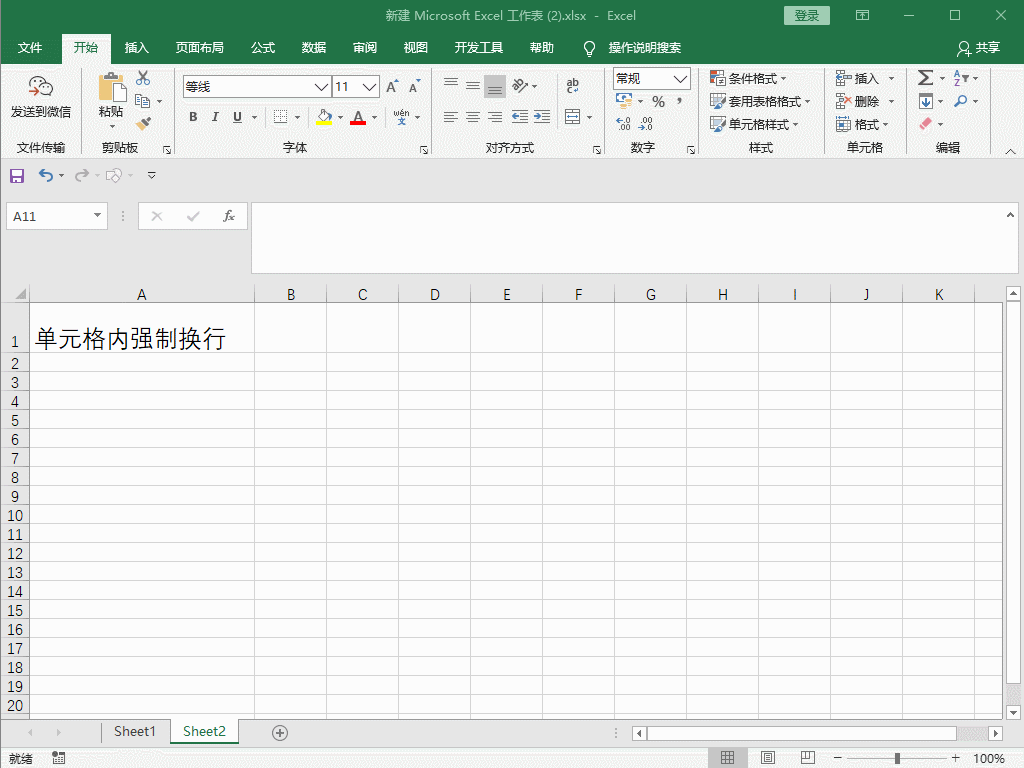This screenshot has width=1024, height=768.
Task: Click 插入 insert cells button
Action: click(857, 78)
